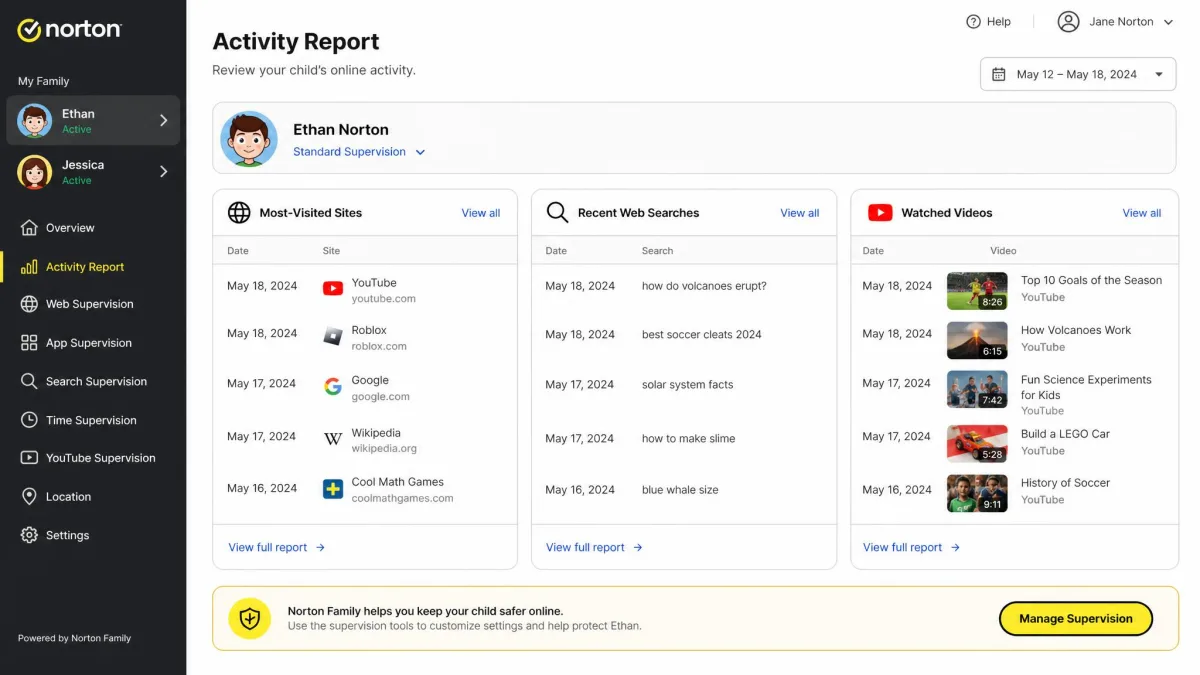The image size is (1200, 675).
Task: Open Standard Supervision level dropdown
Action: 359,152
